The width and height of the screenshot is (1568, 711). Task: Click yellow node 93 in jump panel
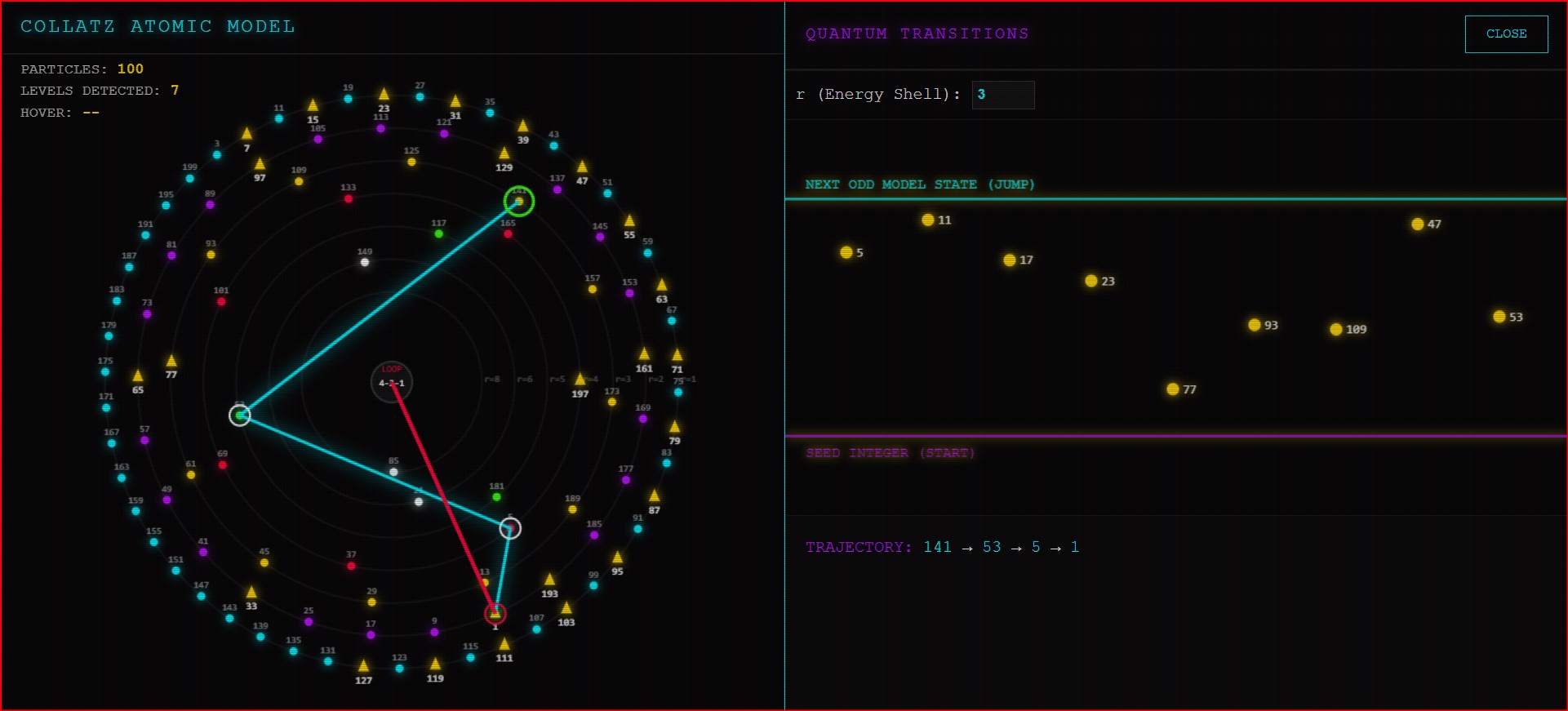[x=1255, y=326]
